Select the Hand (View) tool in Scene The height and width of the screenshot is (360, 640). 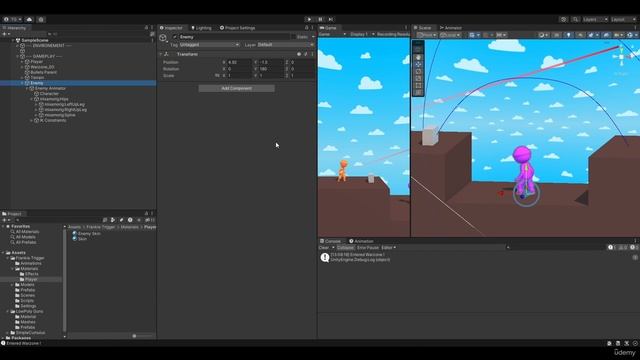point(418,58)
